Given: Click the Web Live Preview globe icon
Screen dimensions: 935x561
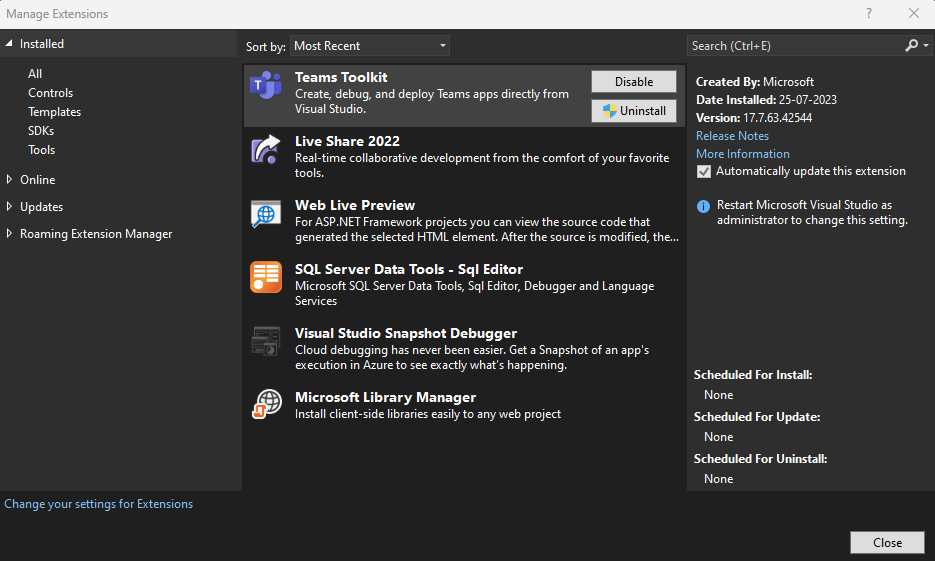Looking at the screenshot, I should (266, 214).
